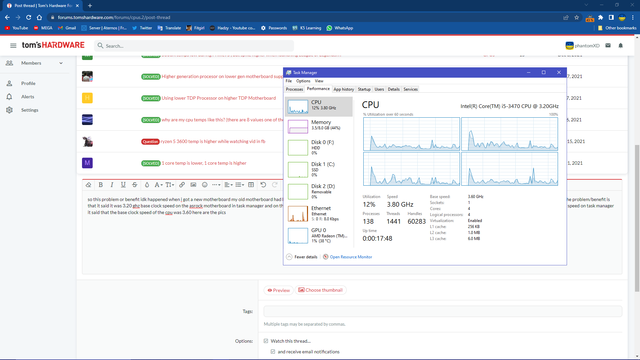Open text alignment dropdown
Image resolution: width=640 pixels, height=360 pixels.
pos(229,185)
